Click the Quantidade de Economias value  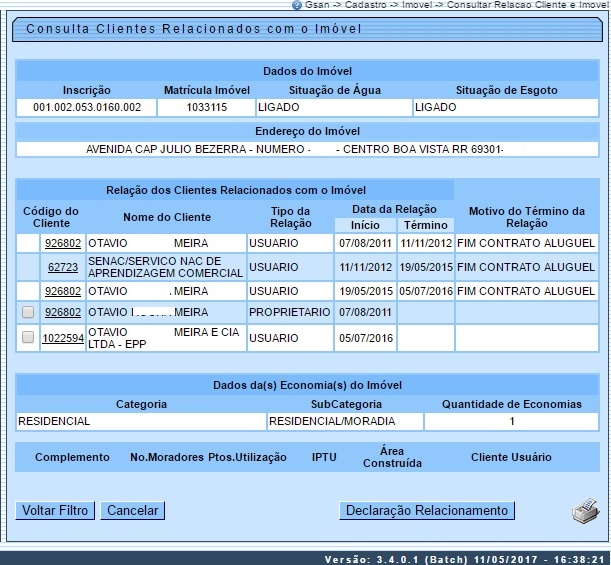(512, 421)
